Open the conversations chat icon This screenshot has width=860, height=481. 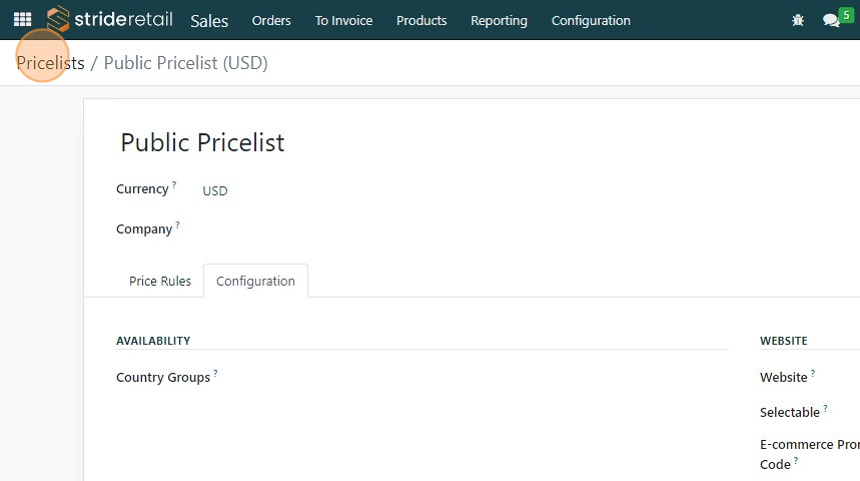pos(831,20)
